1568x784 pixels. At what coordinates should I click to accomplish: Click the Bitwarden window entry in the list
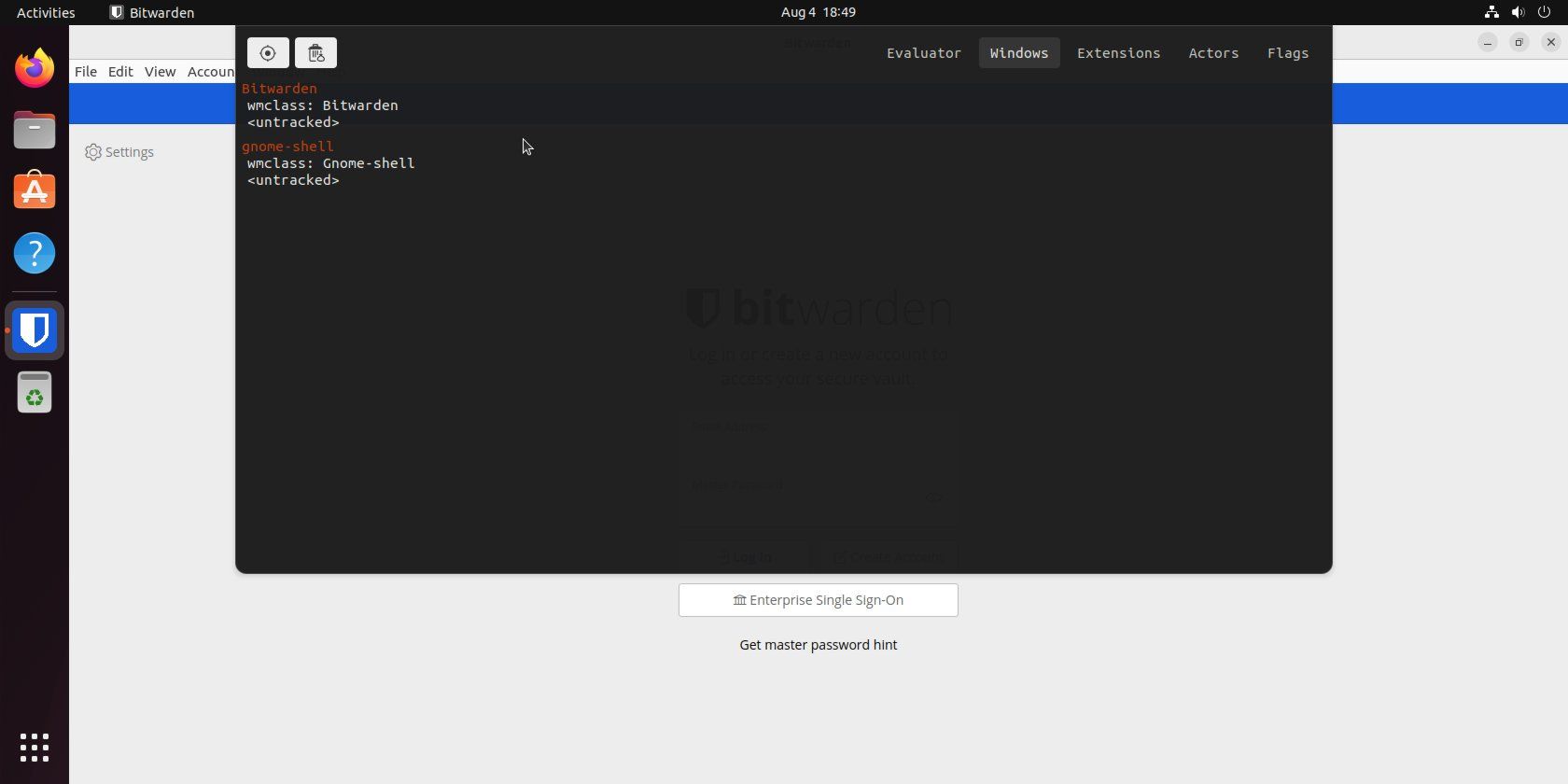point(279,89)
